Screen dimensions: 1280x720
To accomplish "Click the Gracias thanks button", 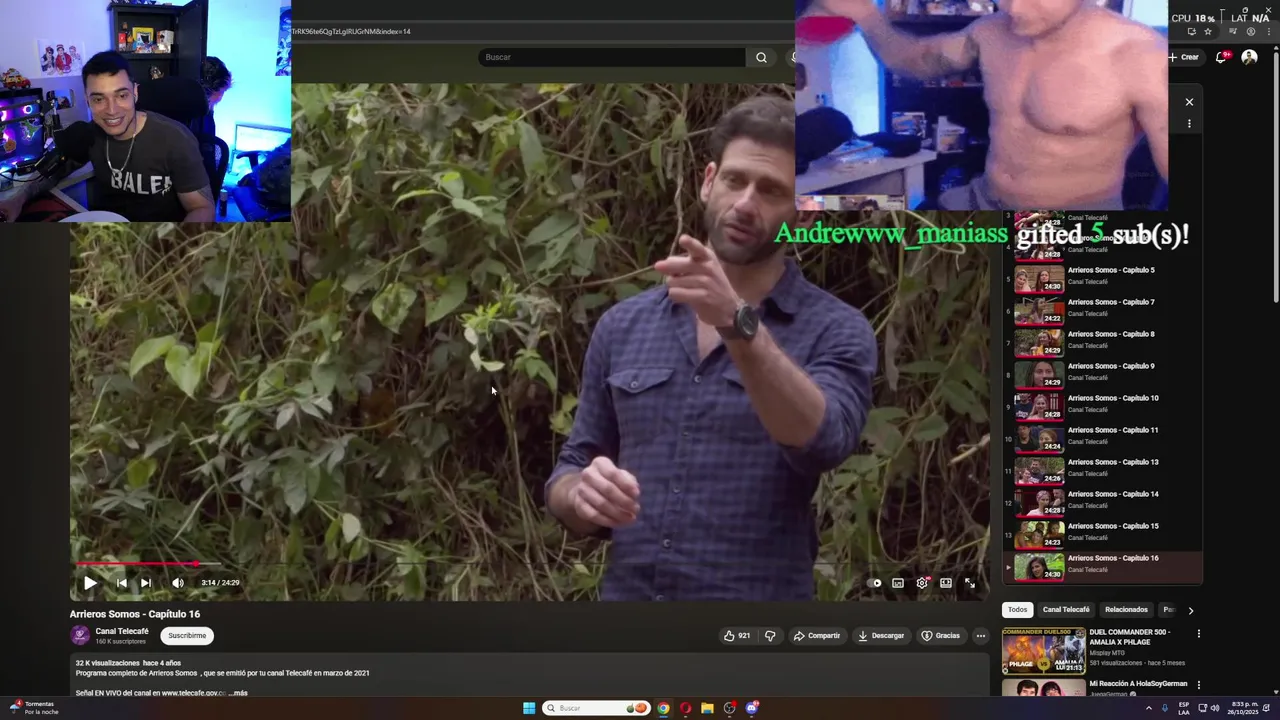I will 941,636.
